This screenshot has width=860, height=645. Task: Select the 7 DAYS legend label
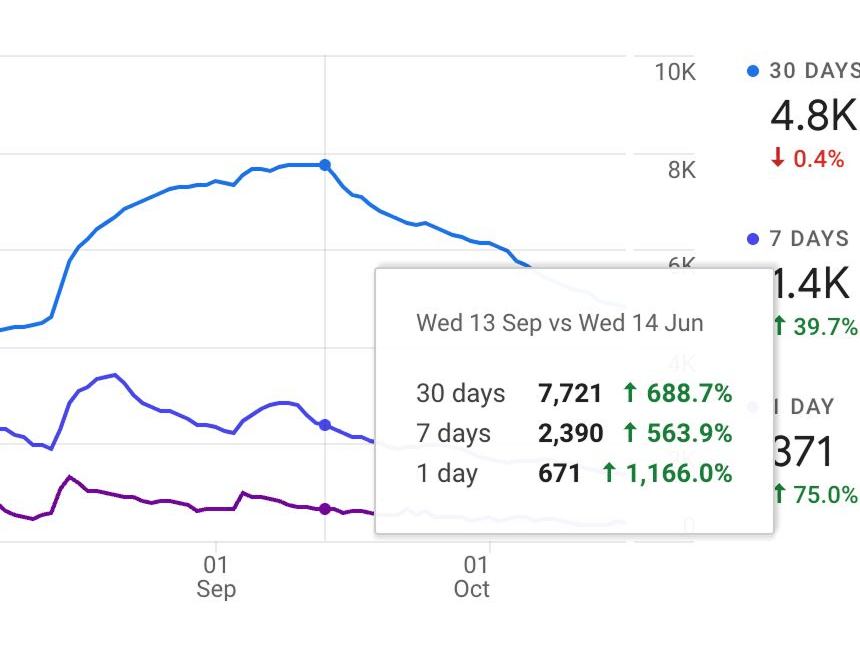click(809, 239)
